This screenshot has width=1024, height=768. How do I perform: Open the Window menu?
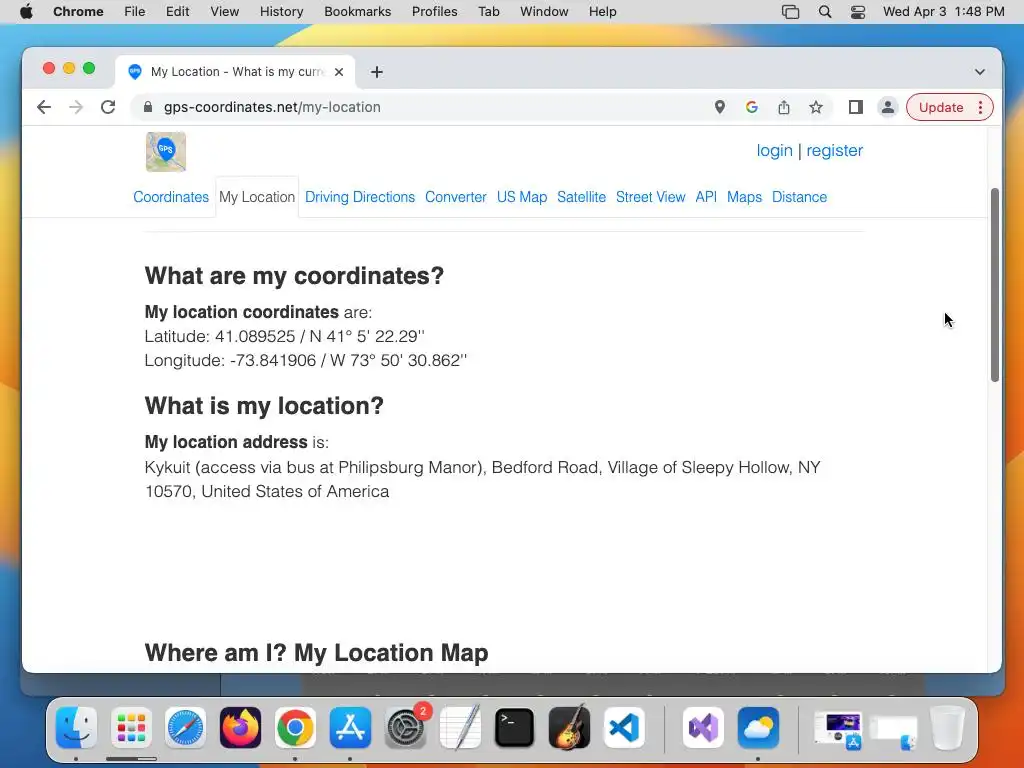pos(544,12)
